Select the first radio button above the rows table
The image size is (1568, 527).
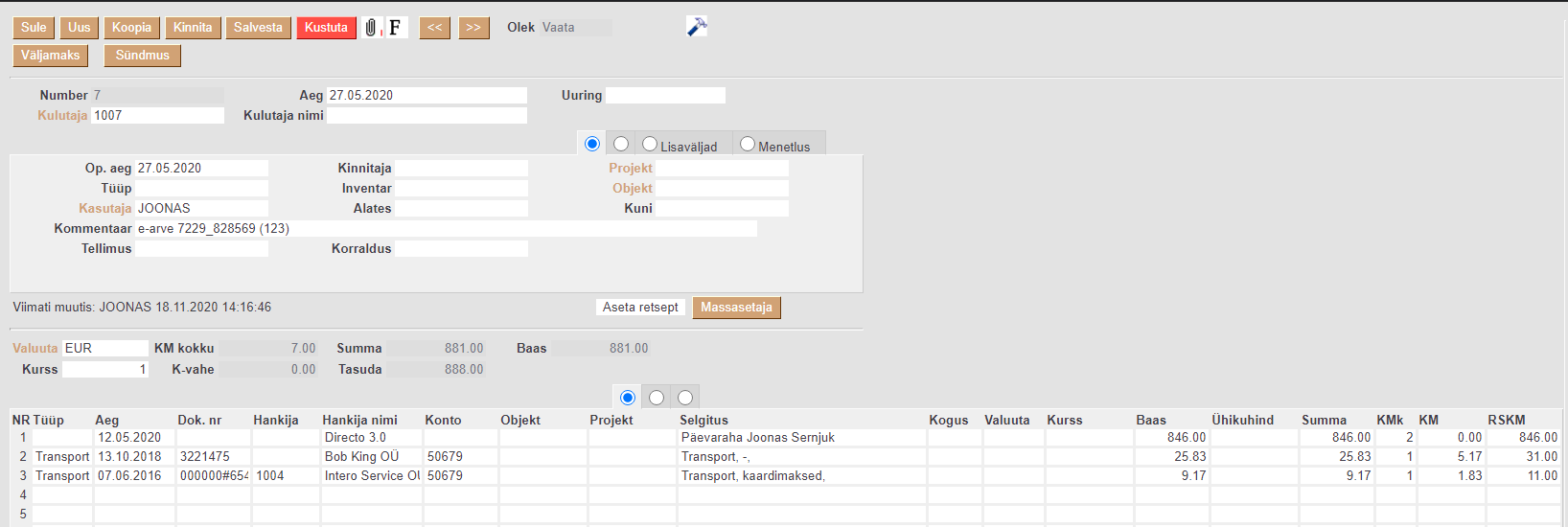(x=628, y=398)
